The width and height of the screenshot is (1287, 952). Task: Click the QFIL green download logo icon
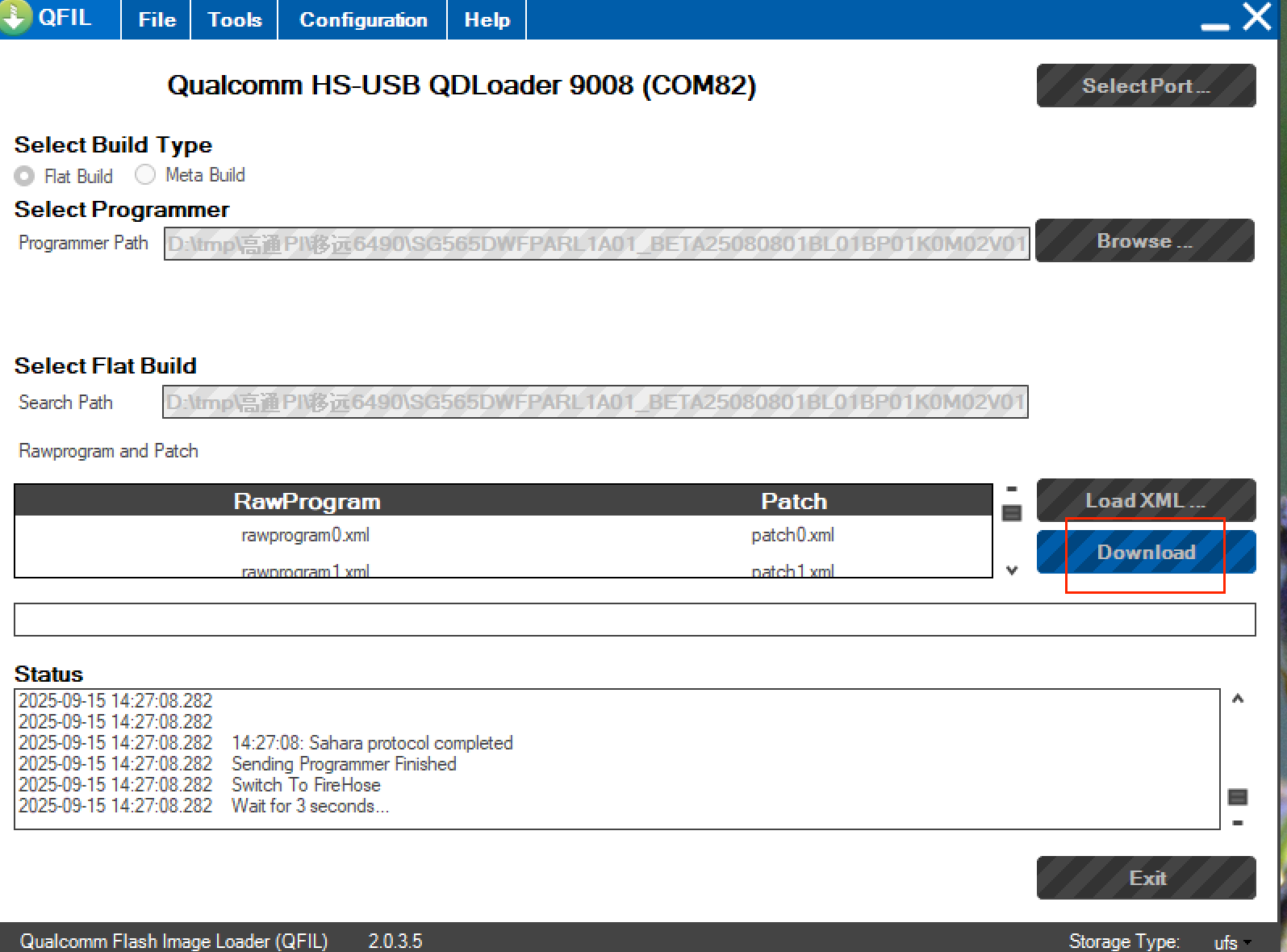point(16,18)
